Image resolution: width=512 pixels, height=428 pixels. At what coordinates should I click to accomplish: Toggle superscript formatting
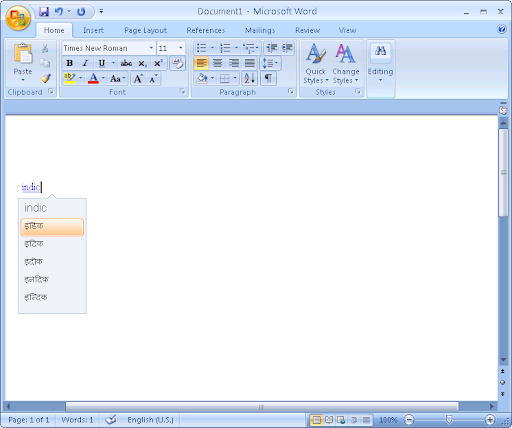tap(158, 63)
